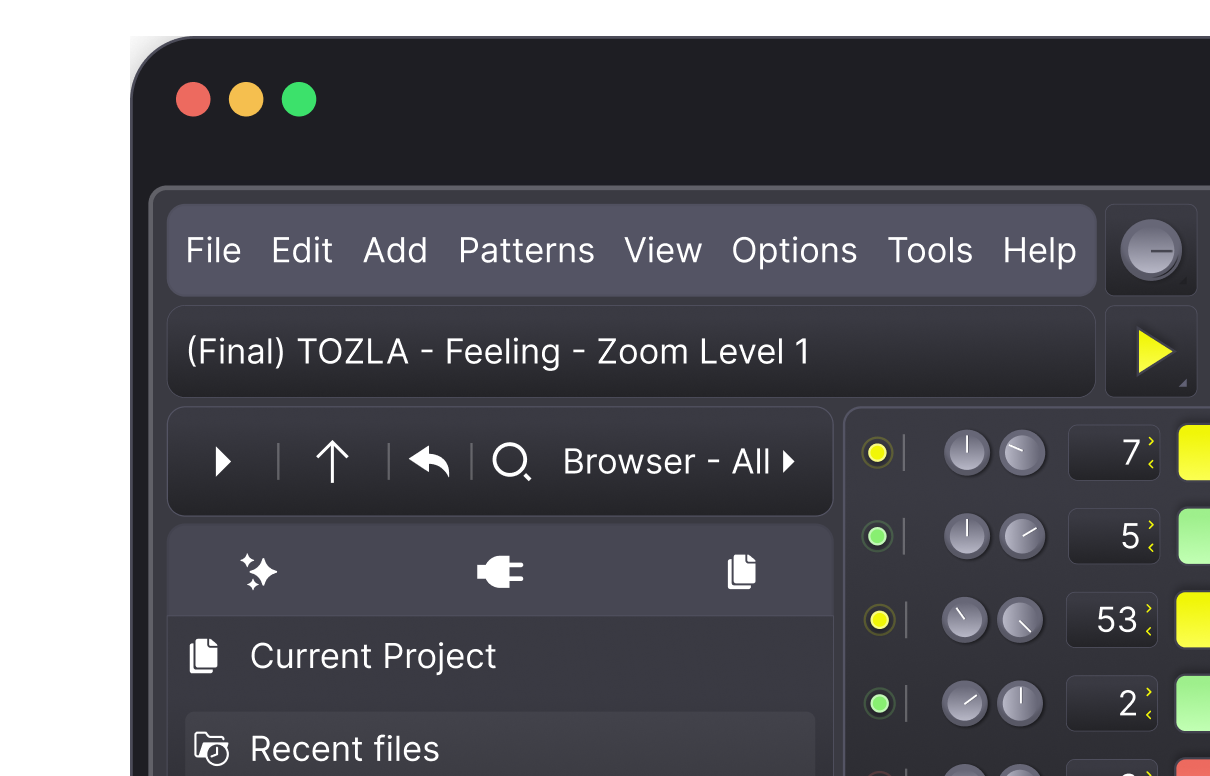Click the up arrow in browser toolbar
Image resolution: width=1210 pixels, height=776 pixels.
tap(332, 462)
